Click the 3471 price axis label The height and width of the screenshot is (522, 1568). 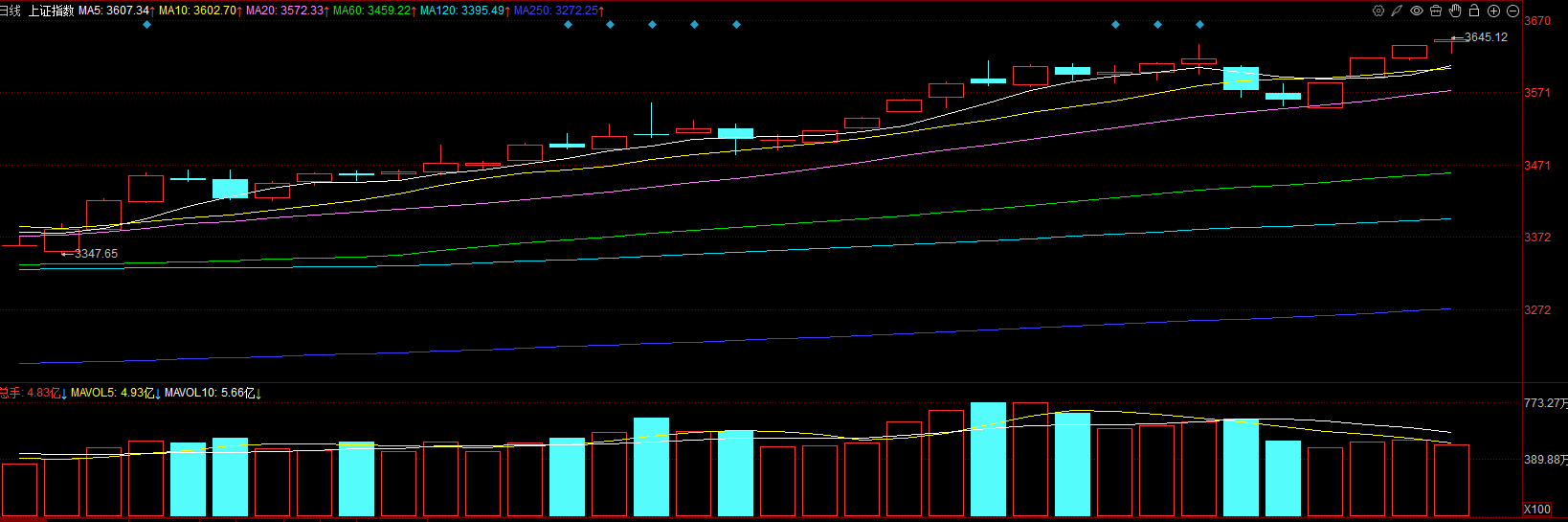tap(1537, 166)
